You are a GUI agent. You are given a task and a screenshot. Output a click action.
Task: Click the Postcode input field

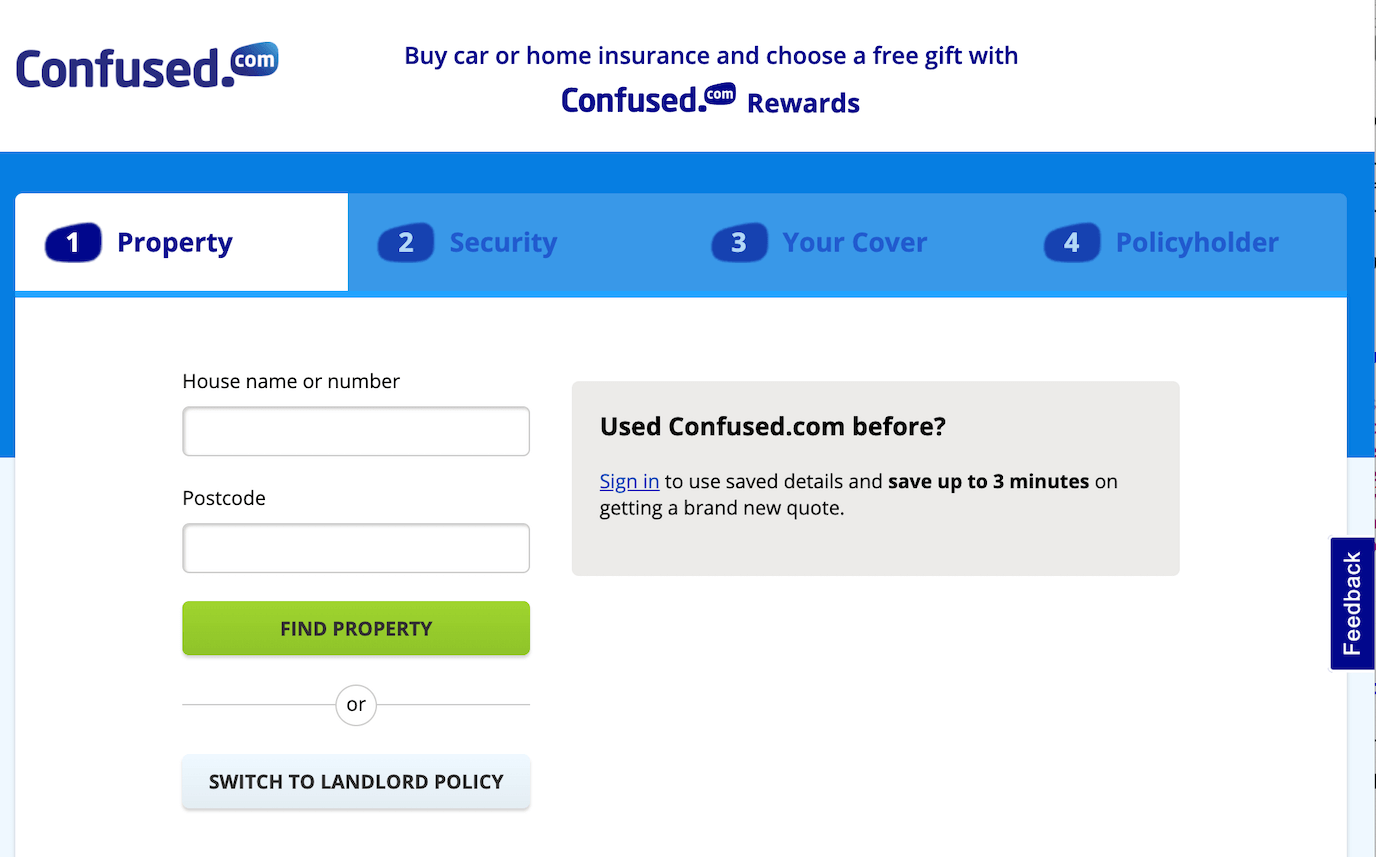(355, 548)
